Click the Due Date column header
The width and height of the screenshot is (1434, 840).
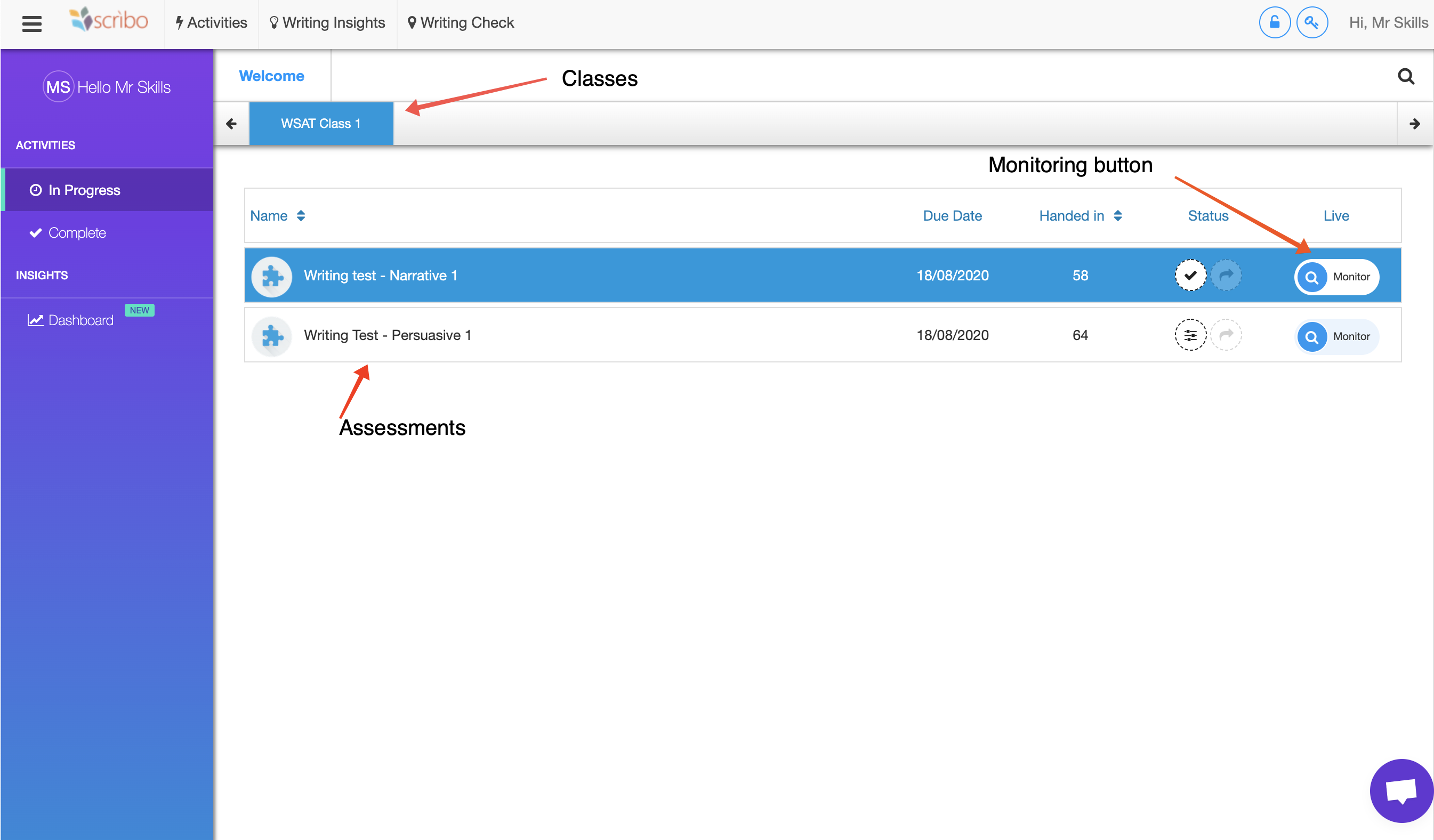click(952, 216)
